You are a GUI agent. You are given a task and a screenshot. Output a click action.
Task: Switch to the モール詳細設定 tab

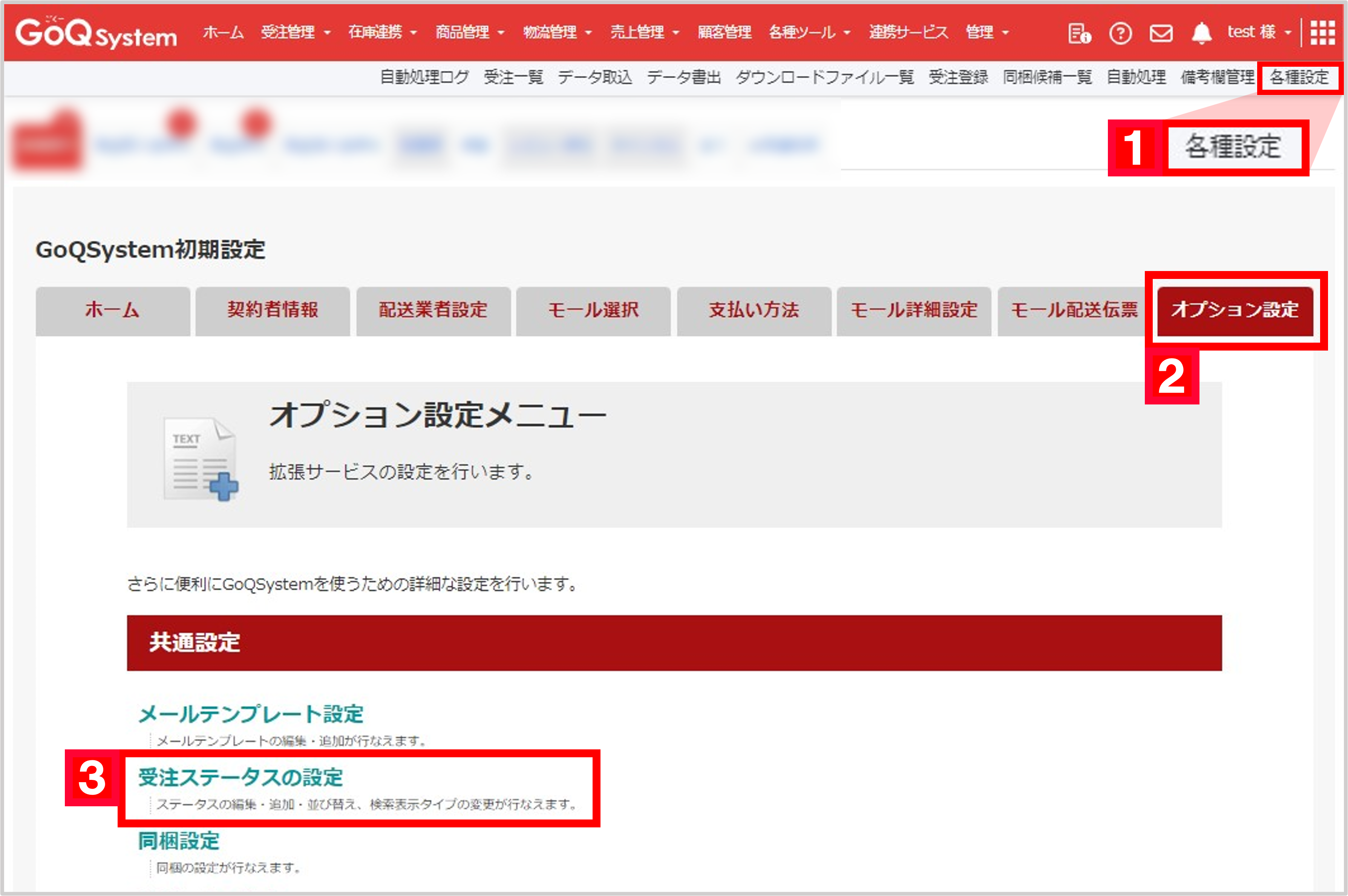914,311
